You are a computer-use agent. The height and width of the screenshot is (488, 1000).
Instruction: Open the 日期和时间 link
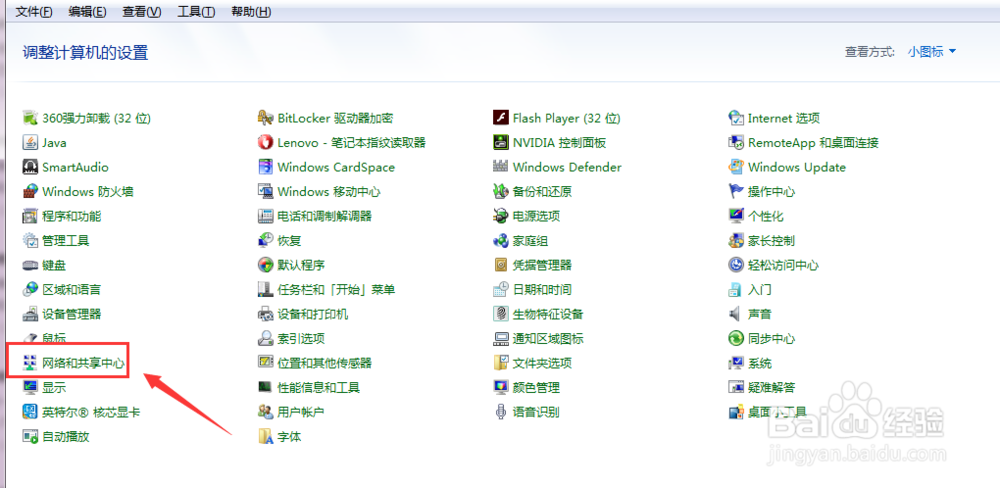[x=542, y=290]
